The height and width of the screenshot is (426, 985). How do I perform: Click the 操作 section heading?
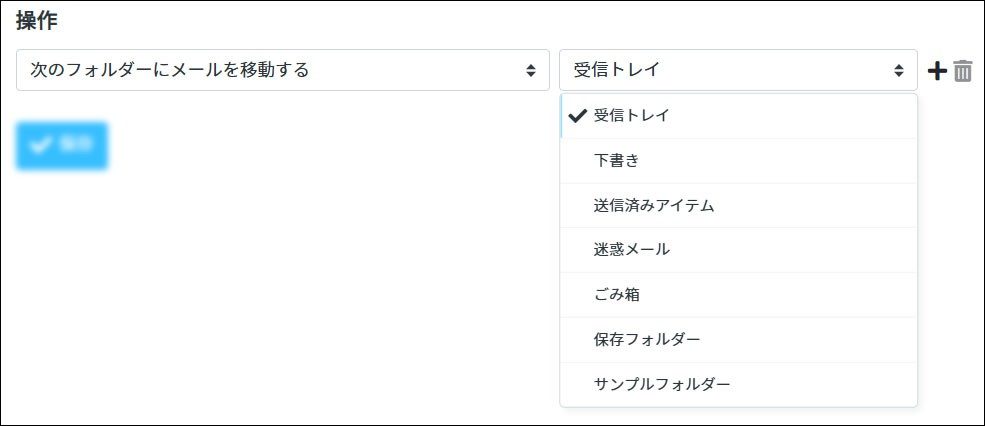tap(36, 22)
